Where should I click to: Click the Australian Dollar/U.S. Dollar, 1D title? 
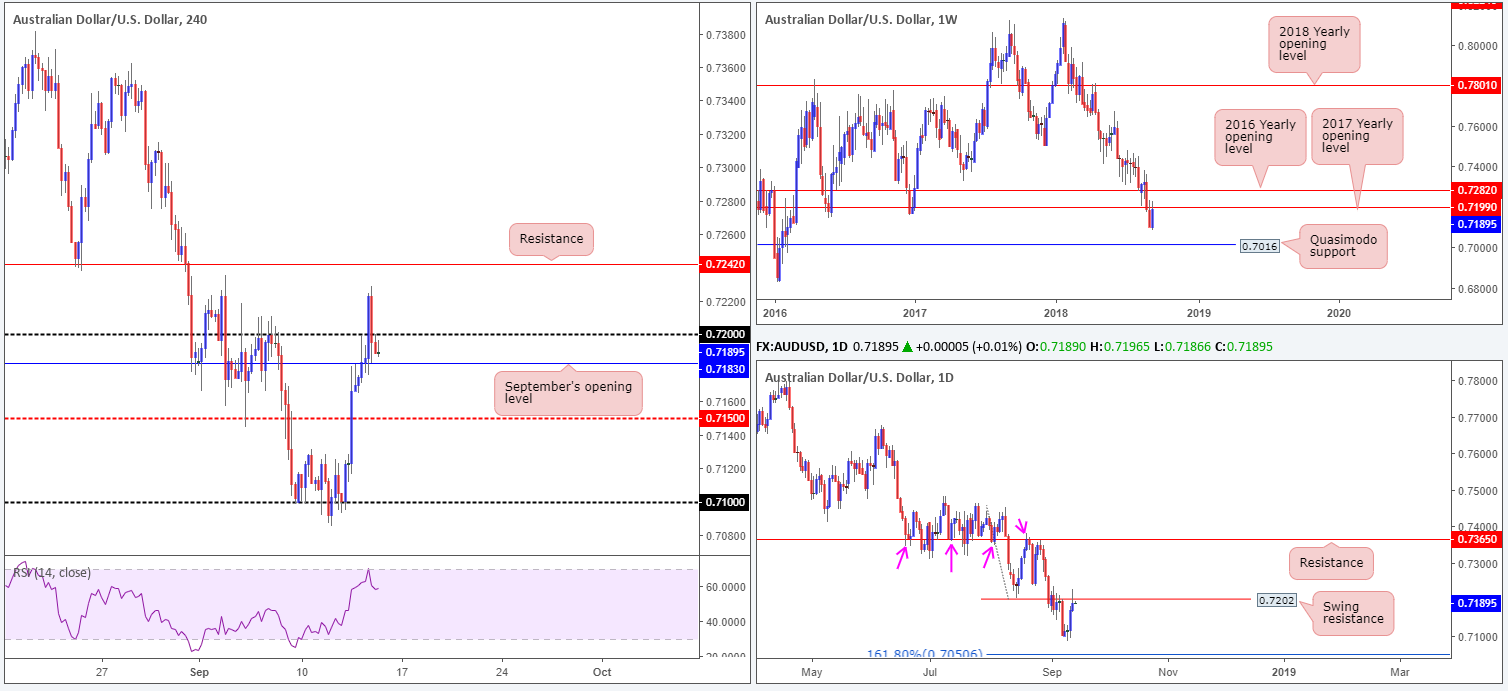click(860, 378)
